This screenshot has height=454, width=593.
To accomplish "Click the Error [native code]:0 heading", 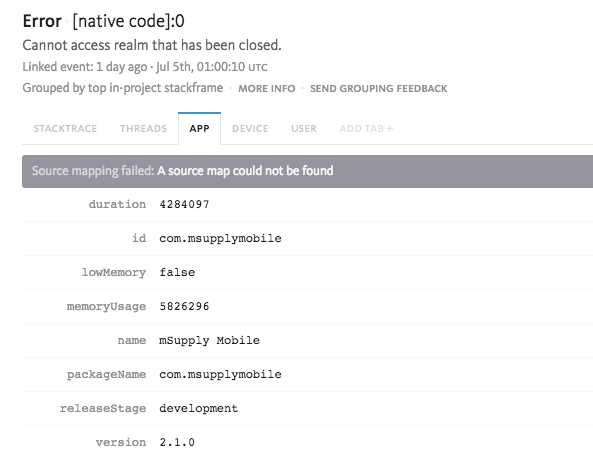I will (104, 21).
